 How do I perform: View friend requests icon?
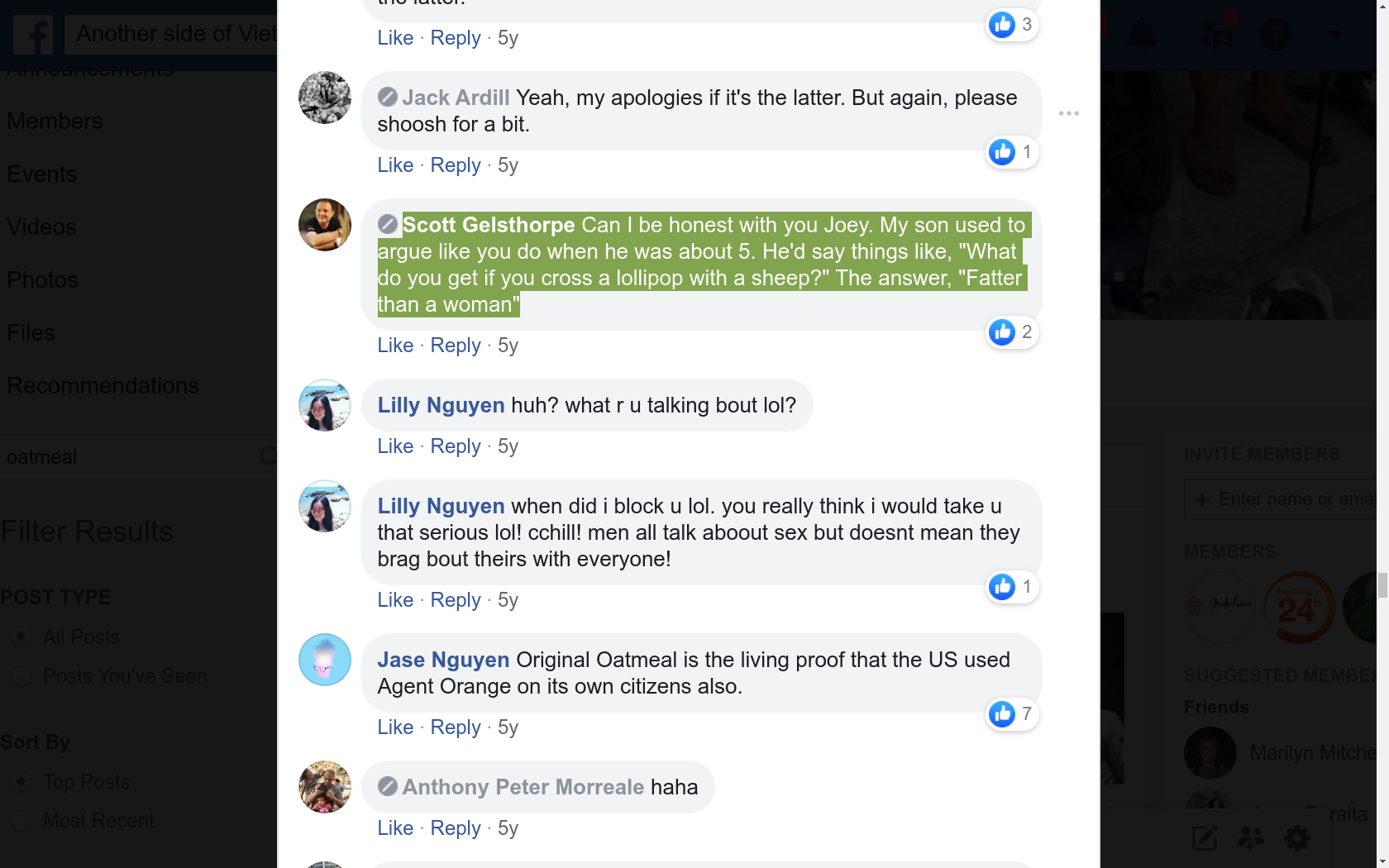coord(1215,35)
